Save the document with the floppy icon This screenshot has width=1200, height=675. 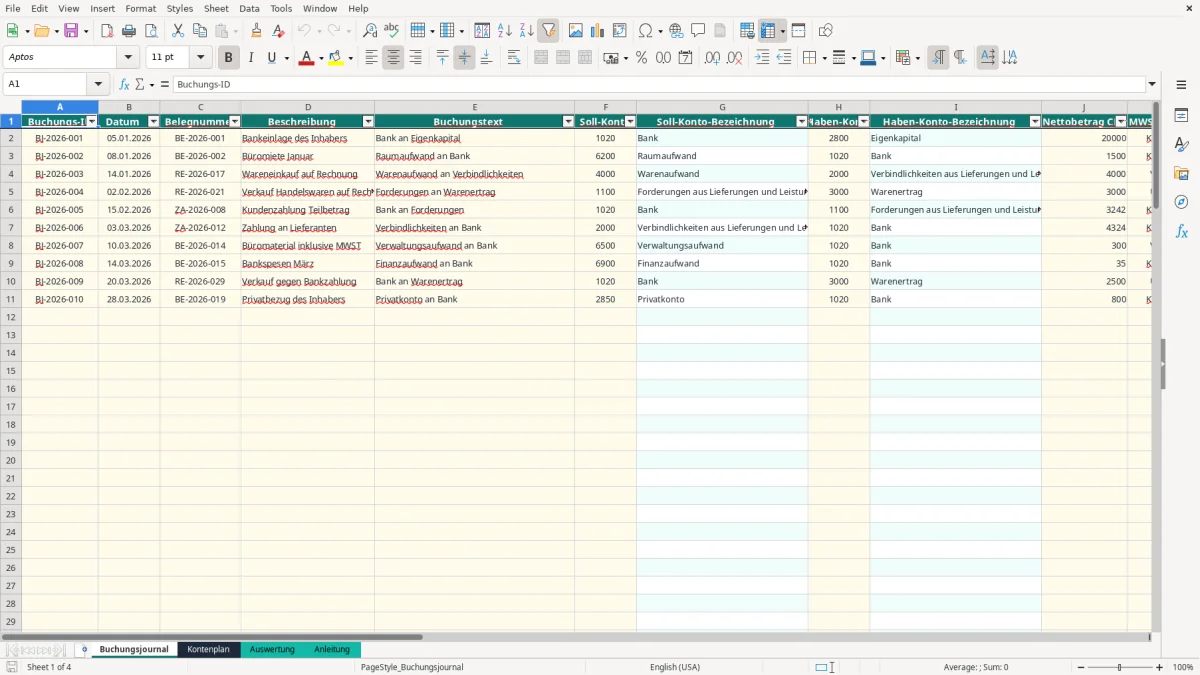(x=71, y=31)
